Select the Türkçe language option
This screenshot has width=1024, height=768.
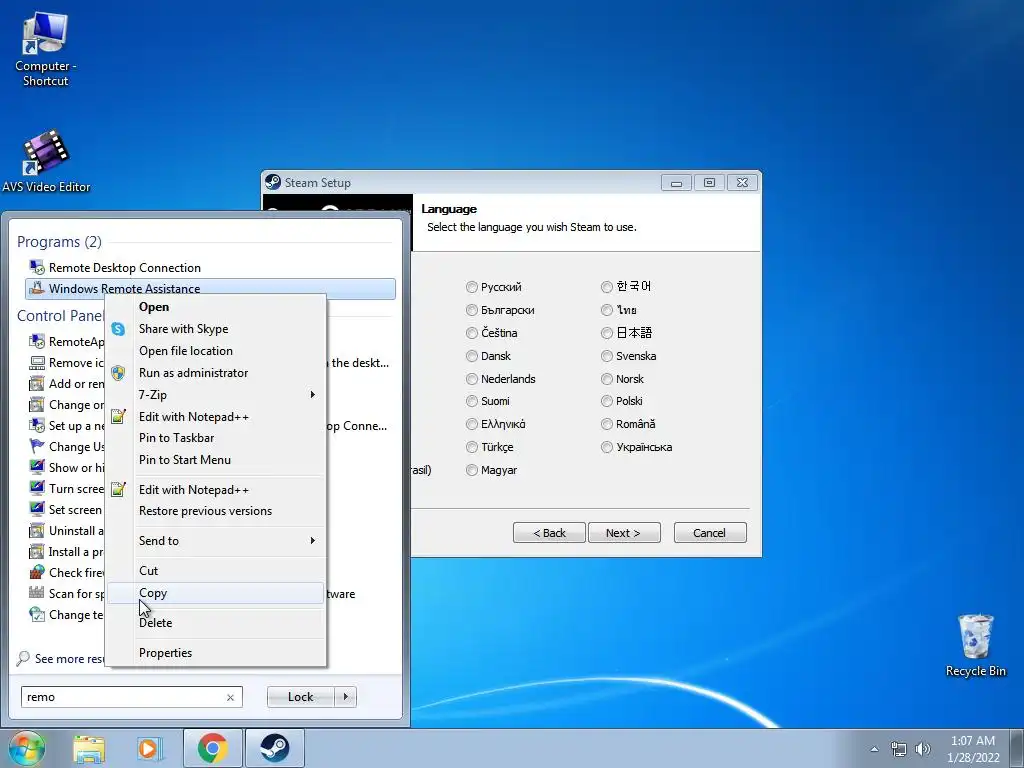point(490,447)
